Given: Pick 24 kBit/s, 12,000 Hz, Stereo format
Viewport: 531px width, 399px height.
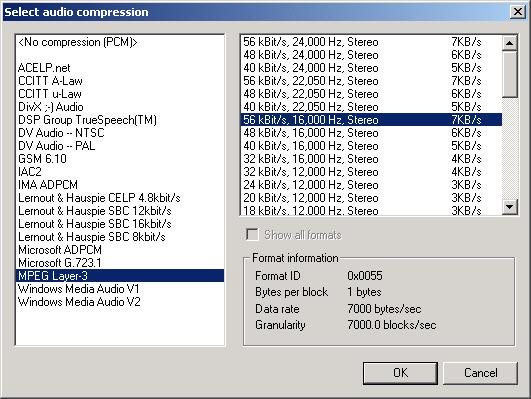Looking at the screenshot, I should pos(371,185).
